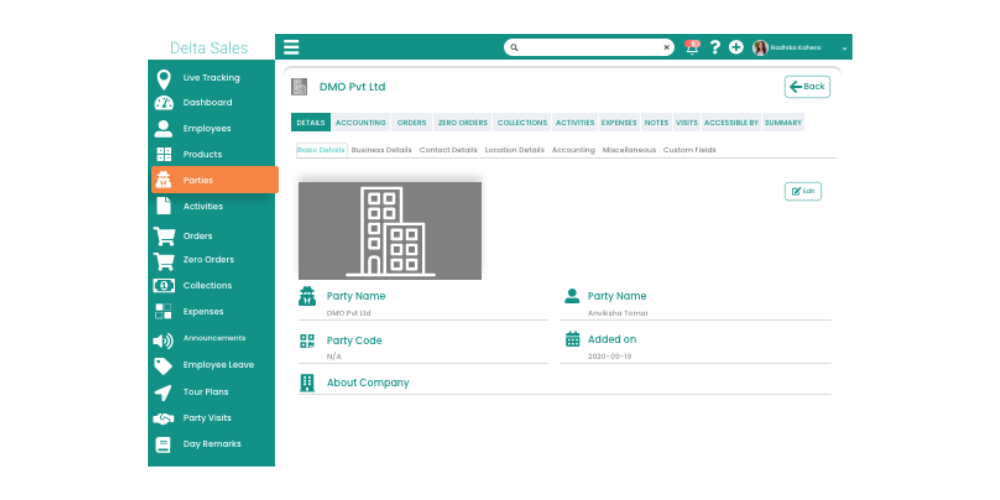
Task: Click inside the top search field
Action: [589, 47]
